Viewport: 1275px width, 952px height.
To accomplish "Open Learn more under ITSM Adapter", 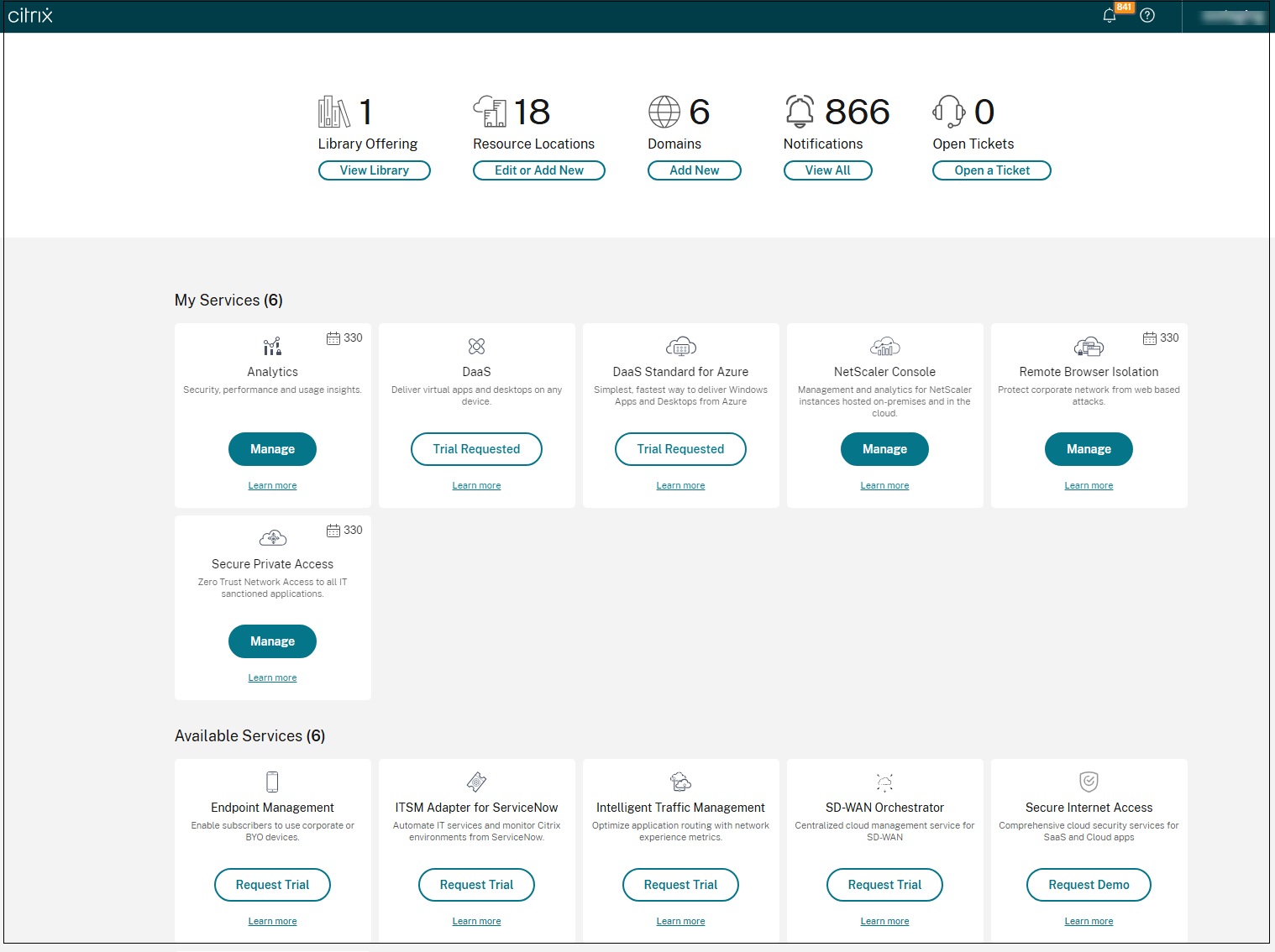I will click(x=476, y=921).
